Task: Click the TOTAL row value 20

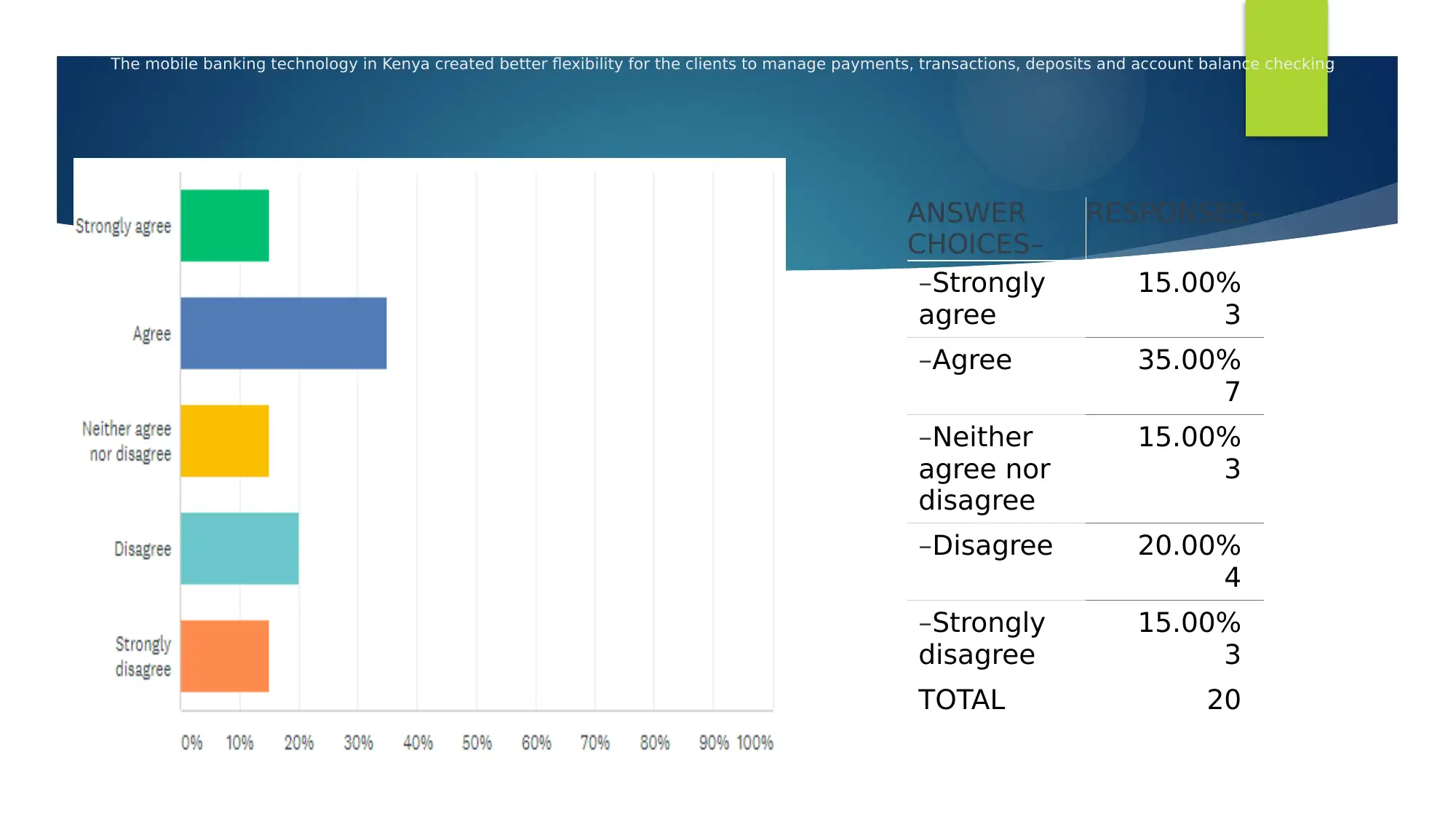Action: tap(1224, 698)
